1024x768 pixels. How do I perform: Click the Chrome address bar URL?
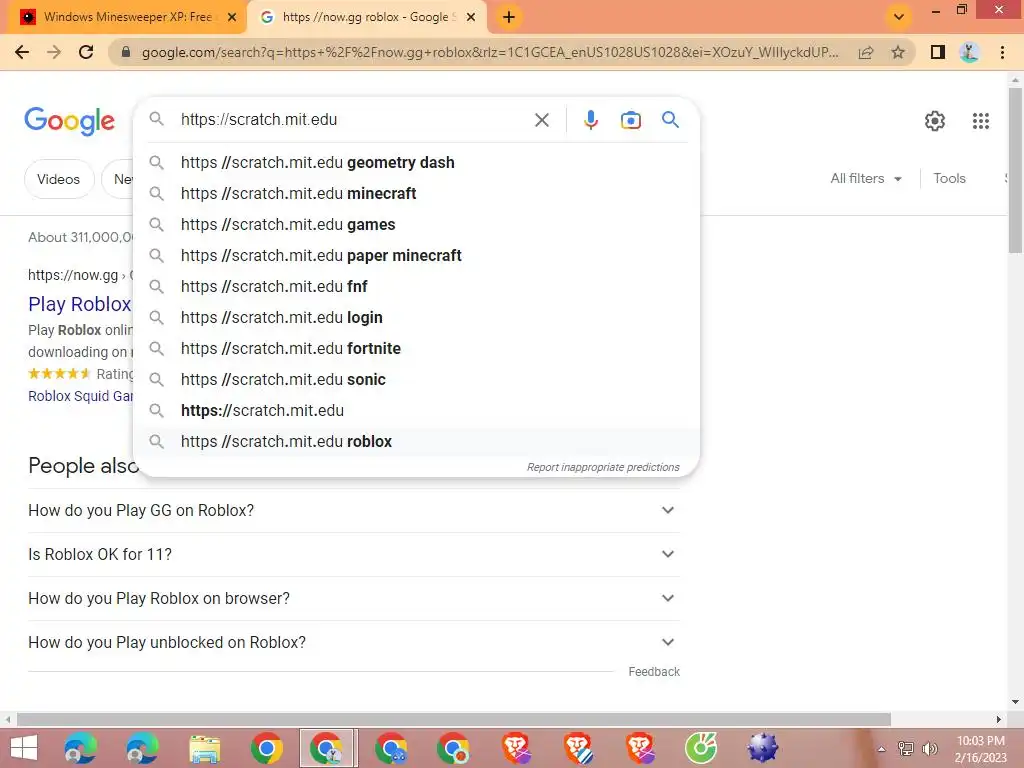tap(490, 52)
